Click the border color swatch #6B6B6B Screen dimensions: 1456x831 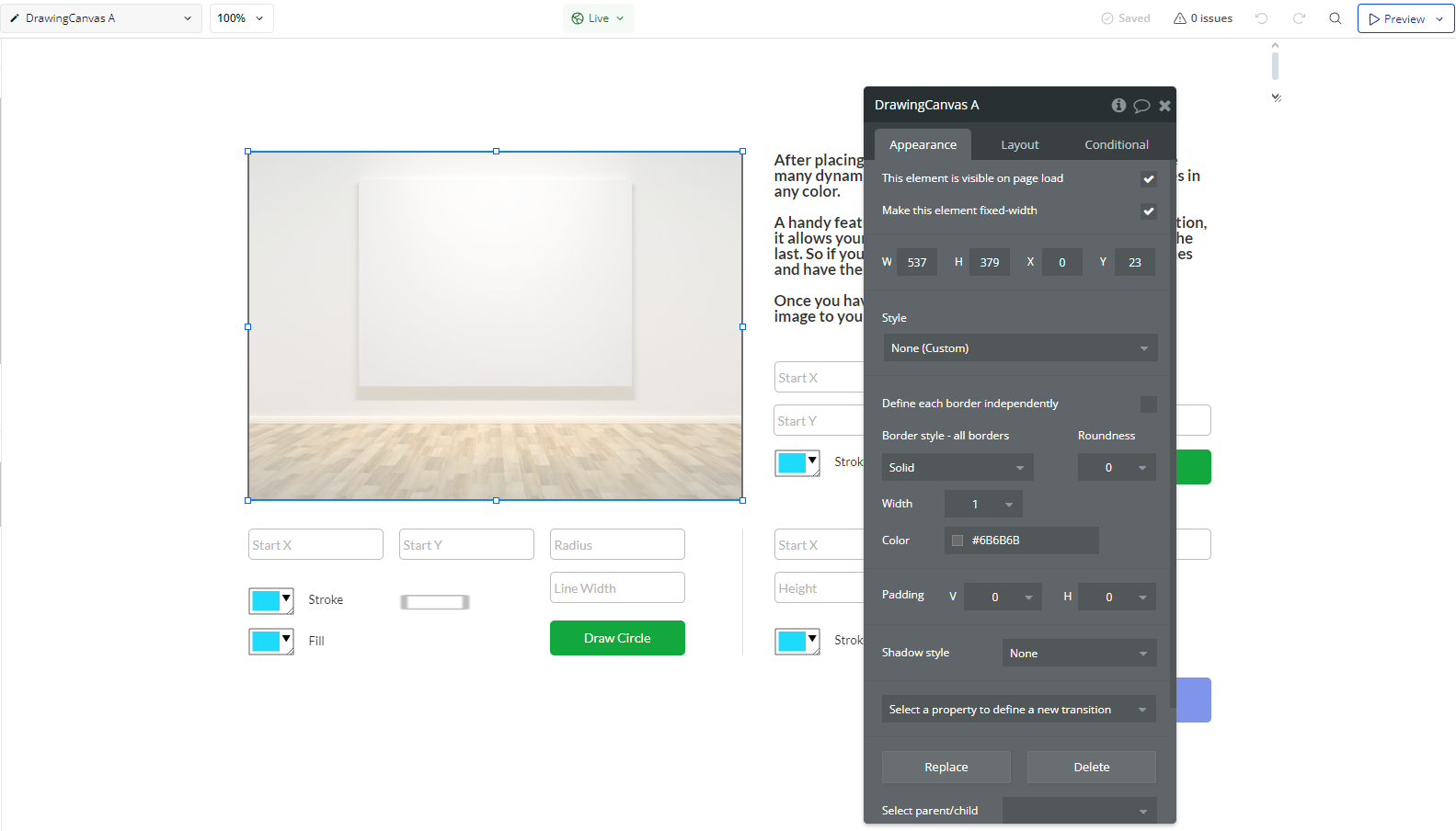coord(957,541)
